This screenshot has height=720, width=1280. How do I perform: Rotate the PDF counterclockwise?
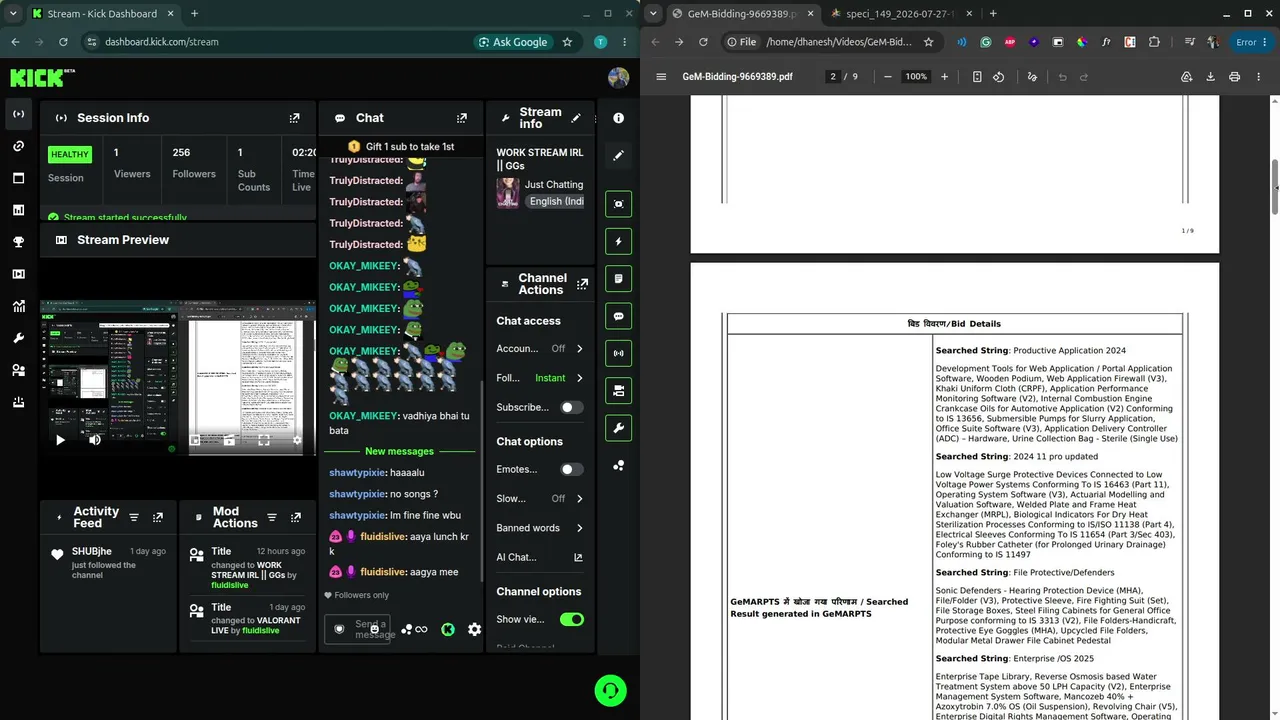coord(998,77)
